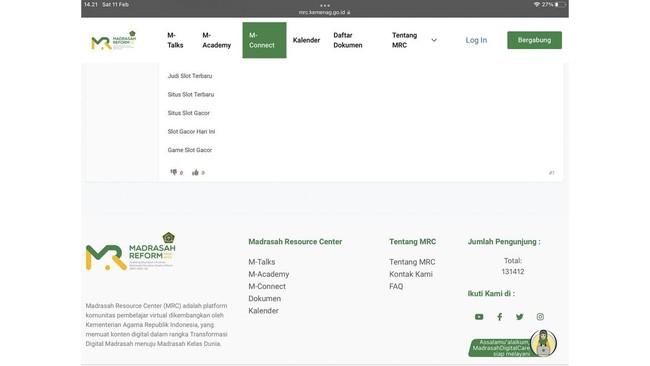Image resolution: width=650 pixels, height=366 pixels.
Task: Click the thumbs-up like icon
Action: pos(195,172)
